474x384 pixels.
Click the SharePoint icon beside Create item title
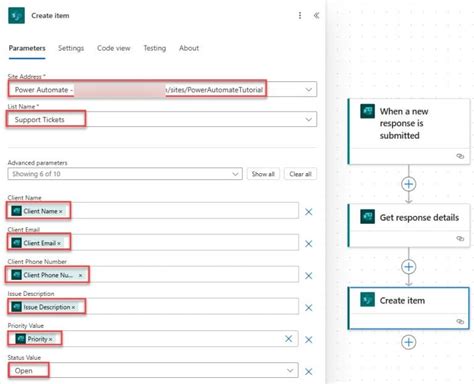[16, 16]
